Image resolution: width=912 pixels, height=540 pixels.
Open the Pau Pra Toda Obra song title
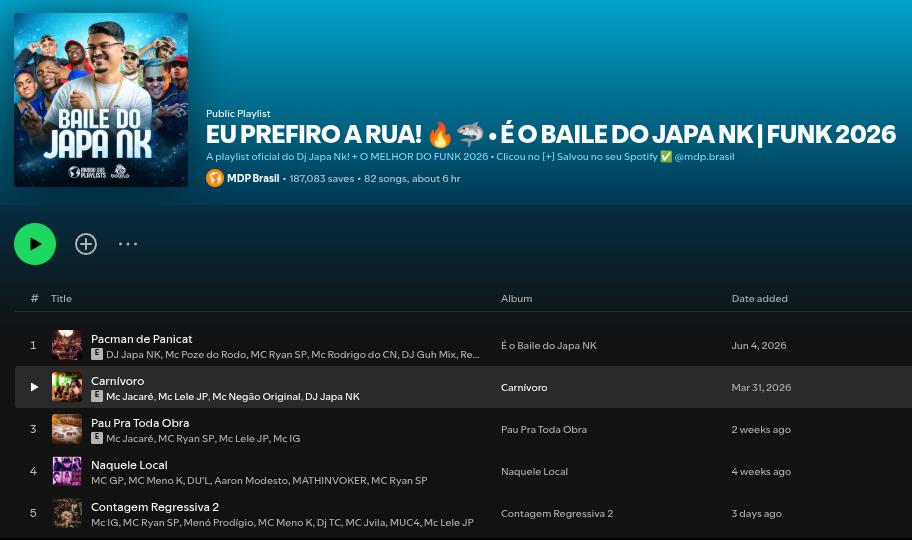click(140, 422)
